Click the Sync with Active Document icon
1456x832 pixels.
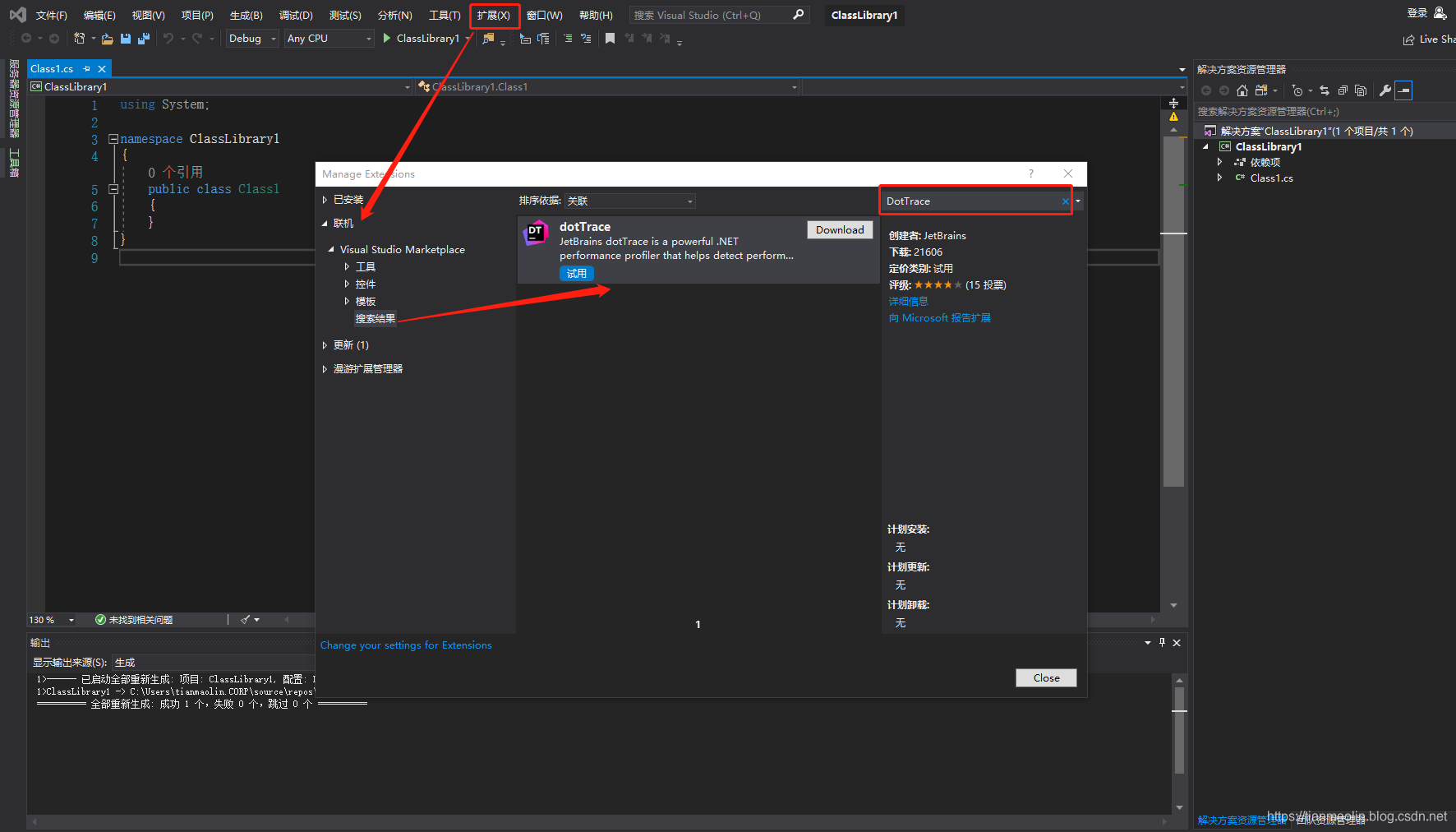pyautogui.click(x=1325, y=90)
